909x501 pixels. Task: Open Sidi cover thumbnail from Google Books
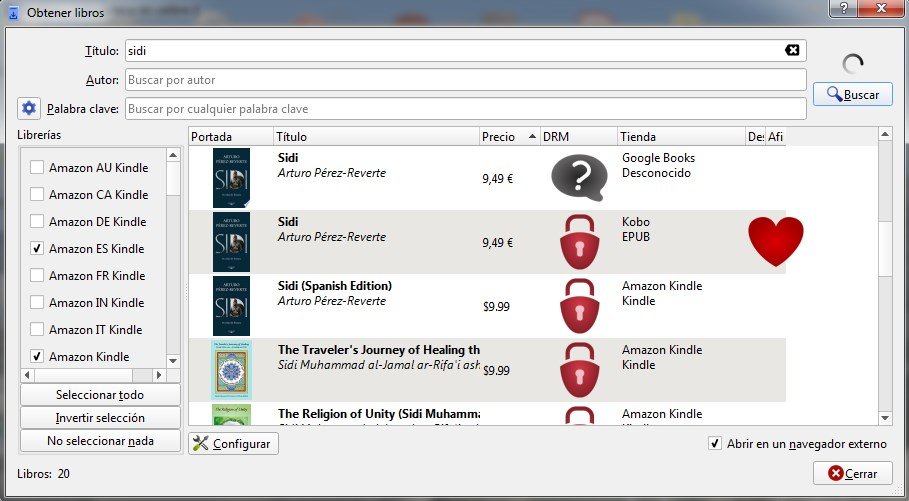pos(231,178)
